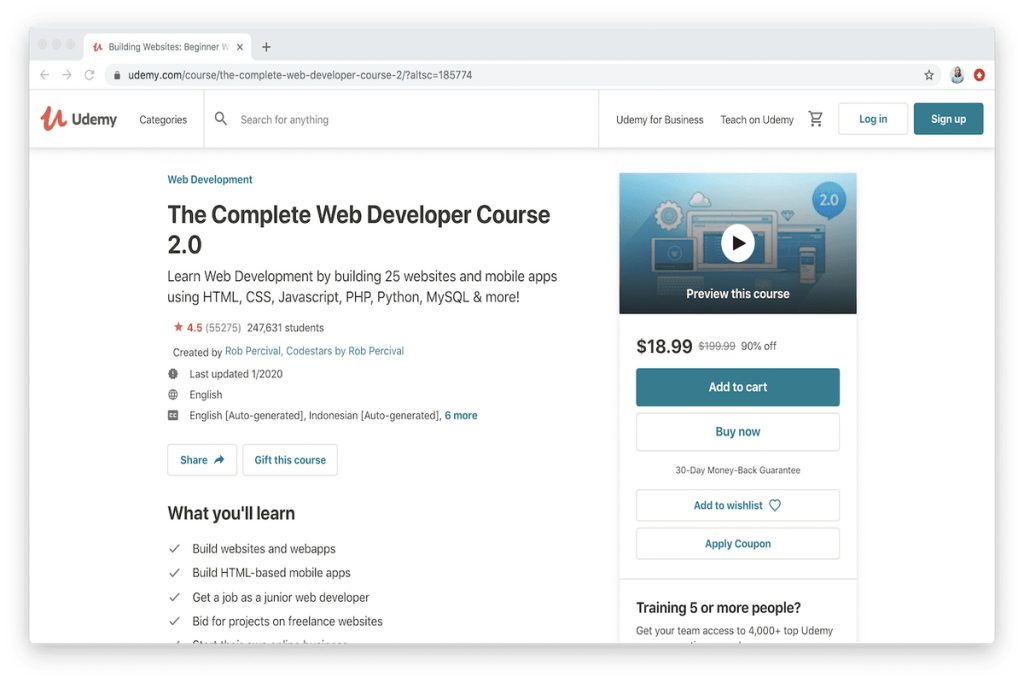Play the course preview video
The image size is (1024, 683).
(738, 243)
